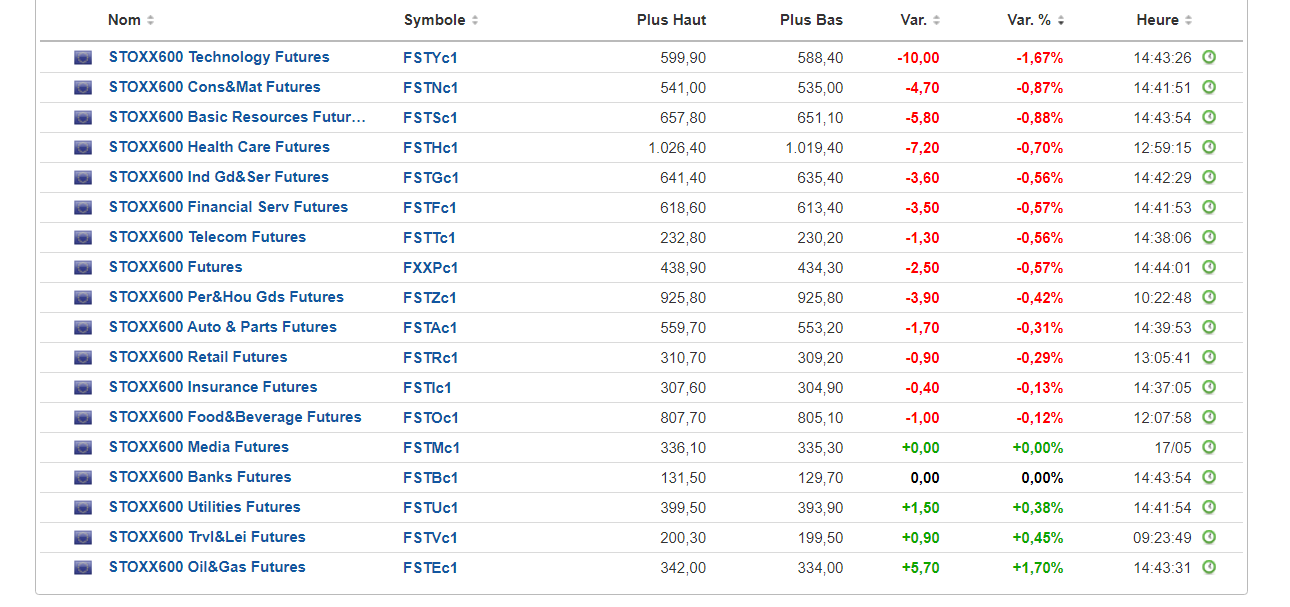Open the STOXX600 Oil&Gas Futures link
Image resolution: width=1290 pixels, height=607 pixels.
(x=207, y=567)
